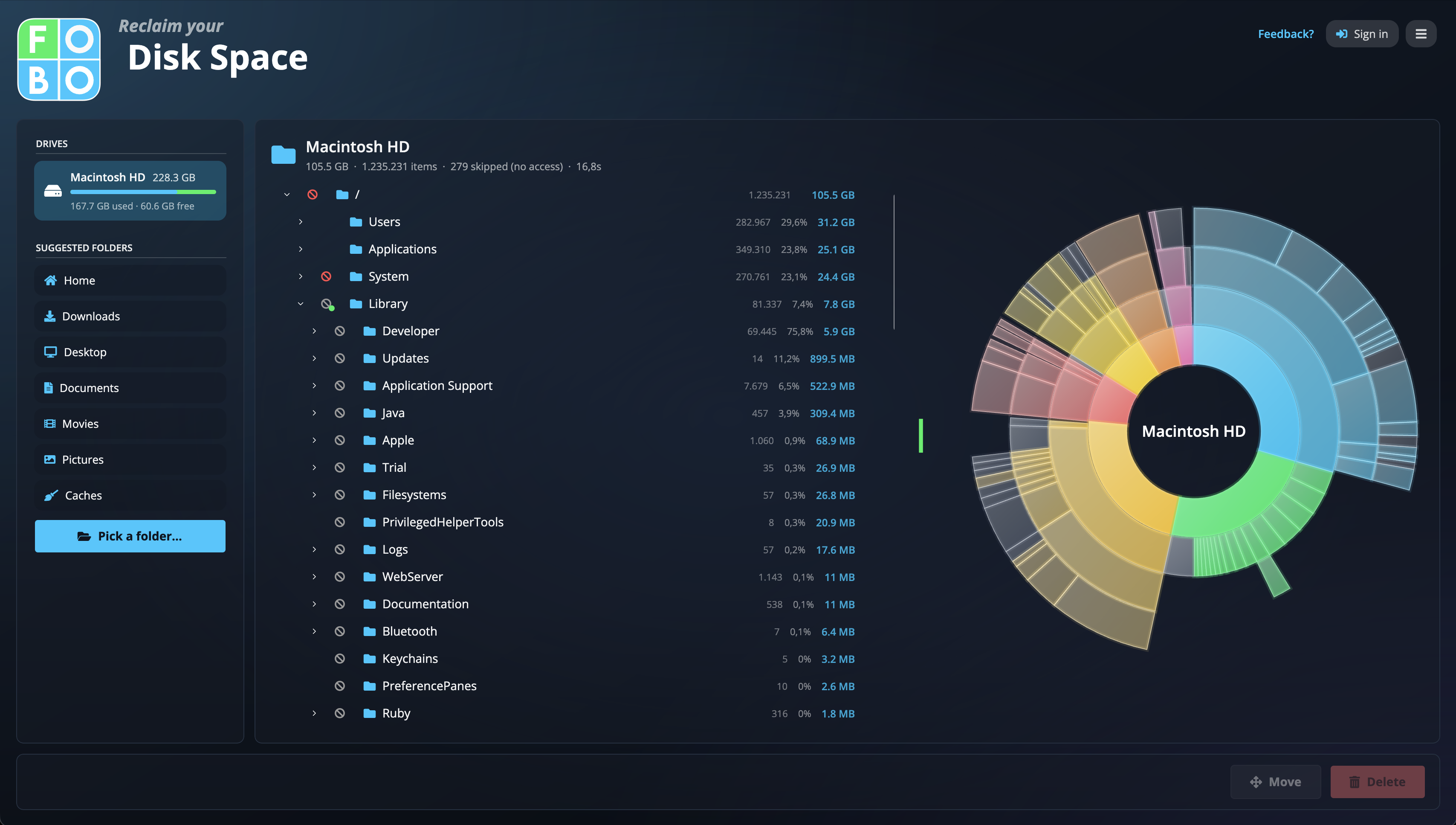Open the Home suggested folder
1456x825 pixels.
tap(130, 281)
